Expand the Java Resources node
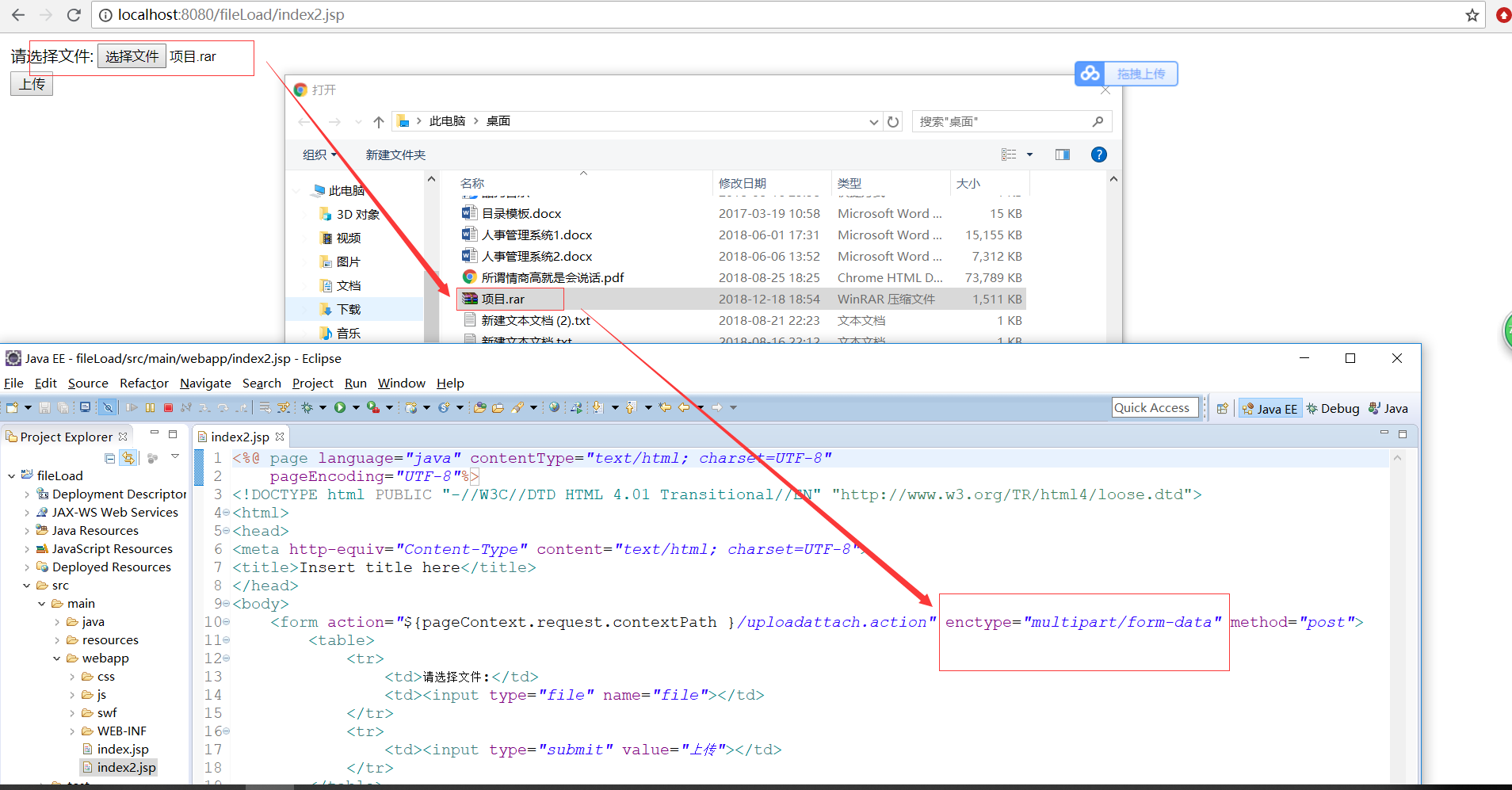This screenshot has width=1512, height=790. pos(27,530)
